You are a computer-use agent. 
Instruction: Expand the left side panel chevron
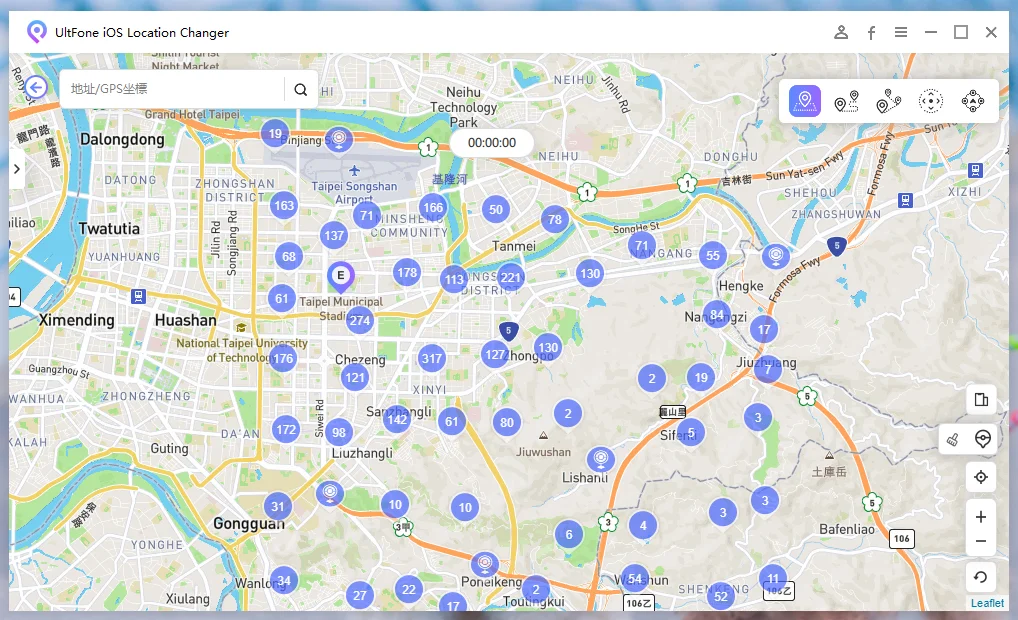point(17,169)
